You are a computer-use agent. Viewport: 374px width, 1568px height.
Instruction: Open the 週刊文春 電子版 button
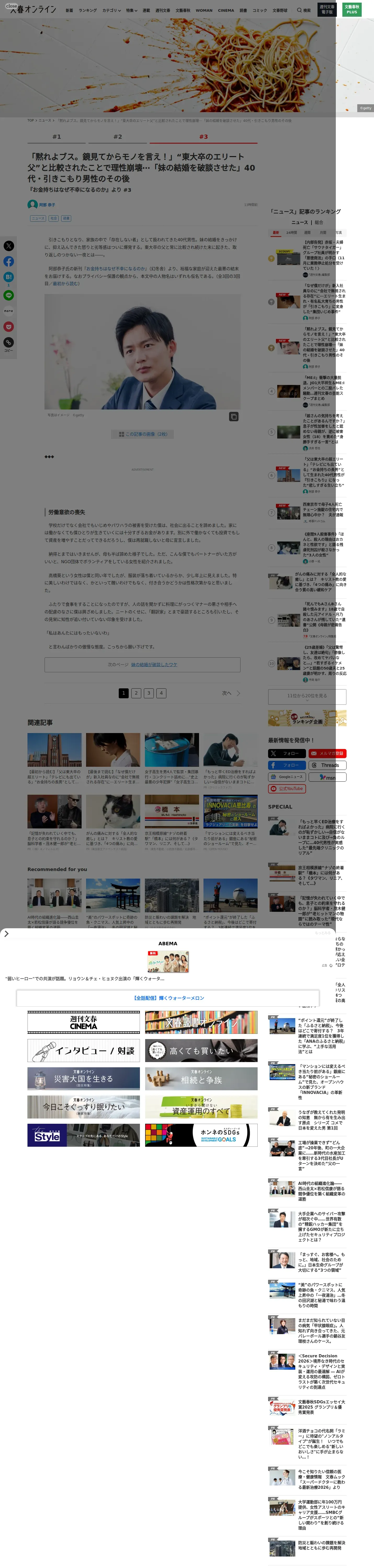(327, 10)
